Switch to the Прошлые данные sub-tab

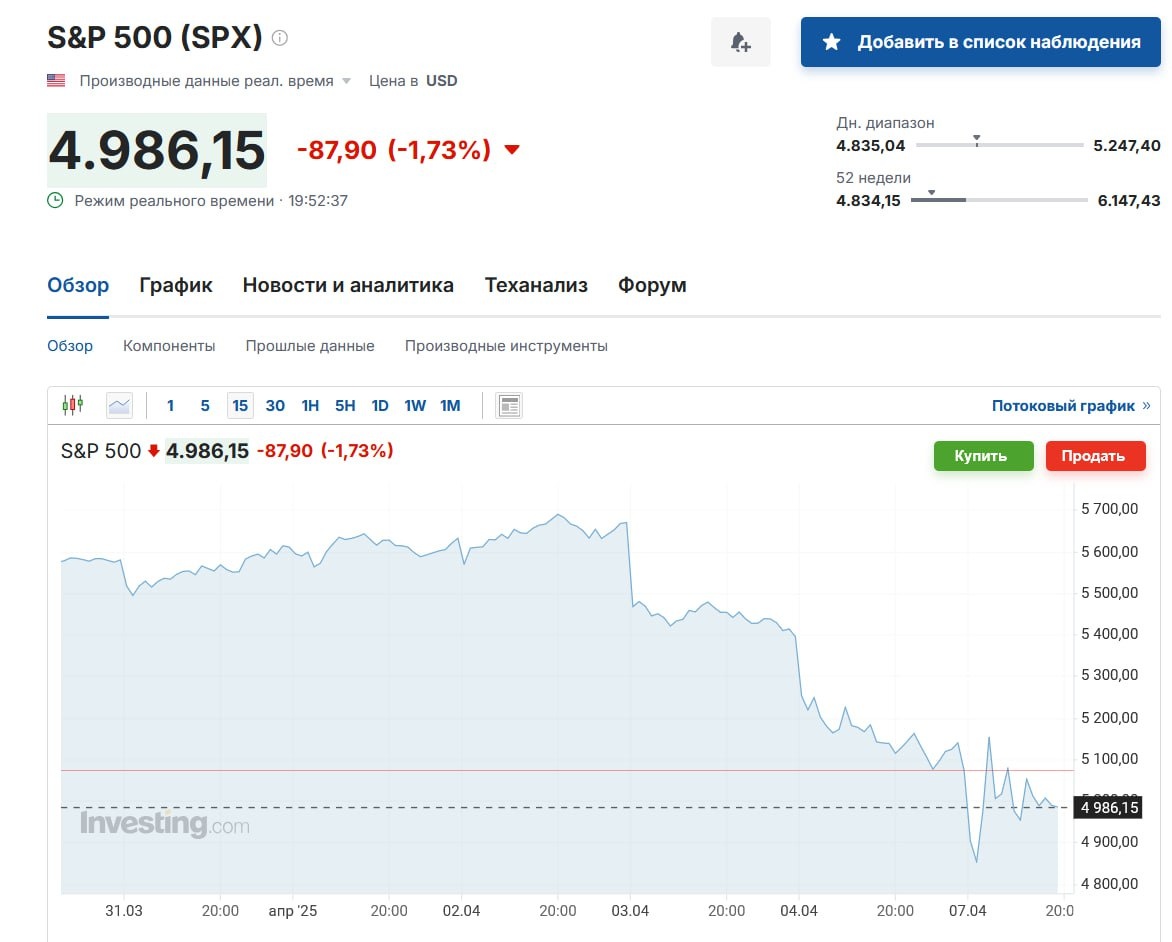(310, 346)
